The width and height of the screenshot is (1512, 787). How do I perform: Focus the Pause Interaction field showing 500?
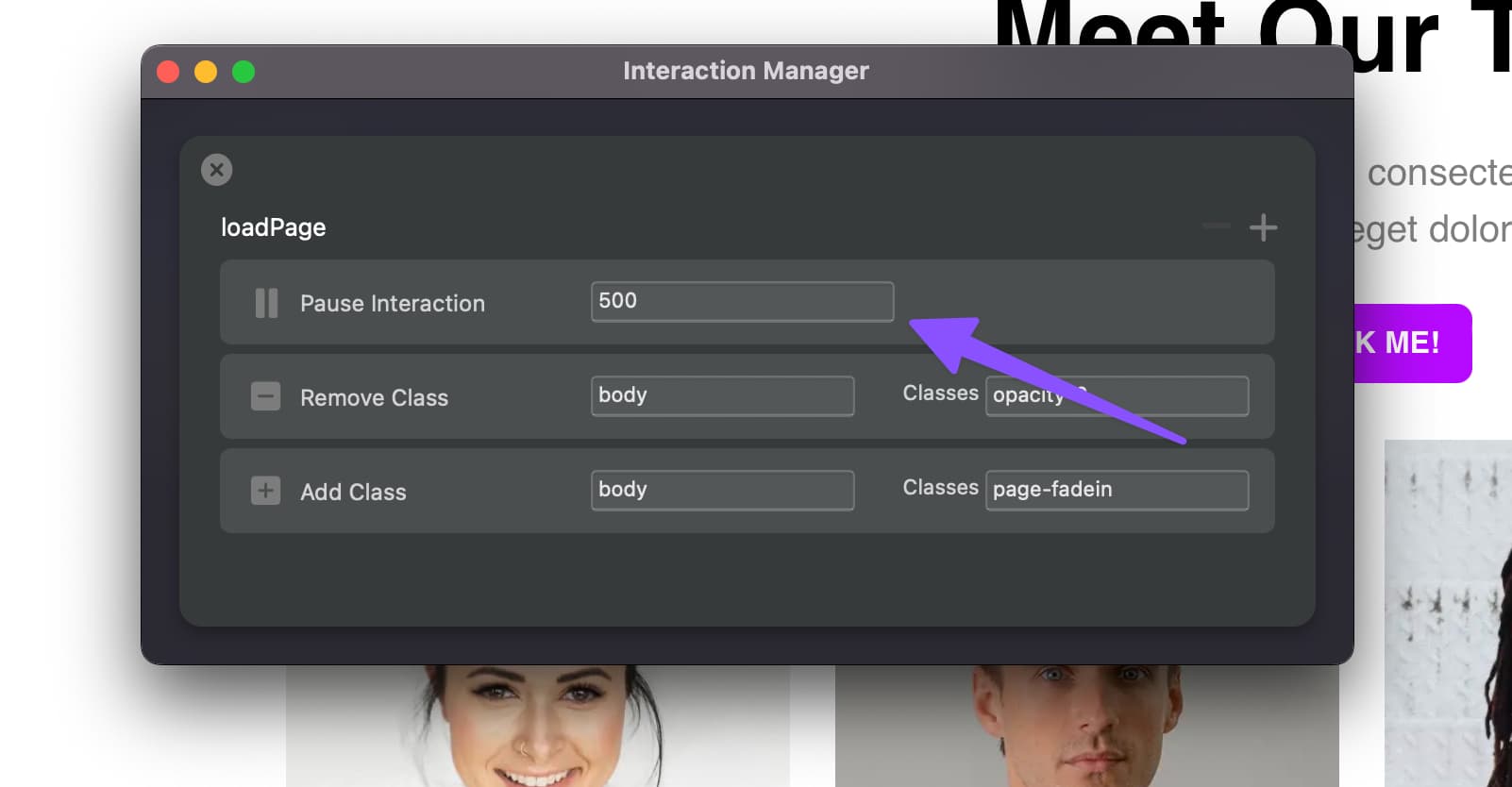(x=742, y=302)
